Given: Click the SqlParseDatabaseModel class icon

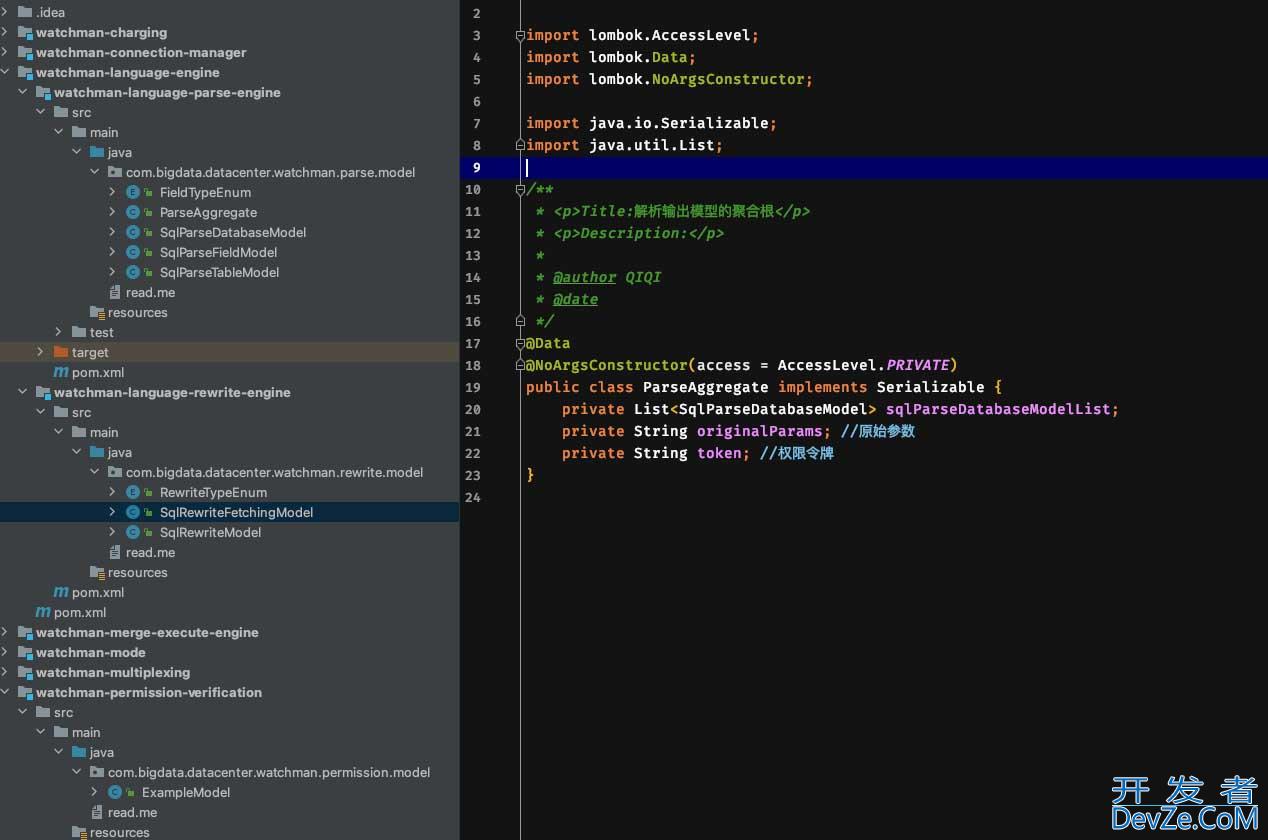Looking at the screenshot, I should (x=133, y=232).
